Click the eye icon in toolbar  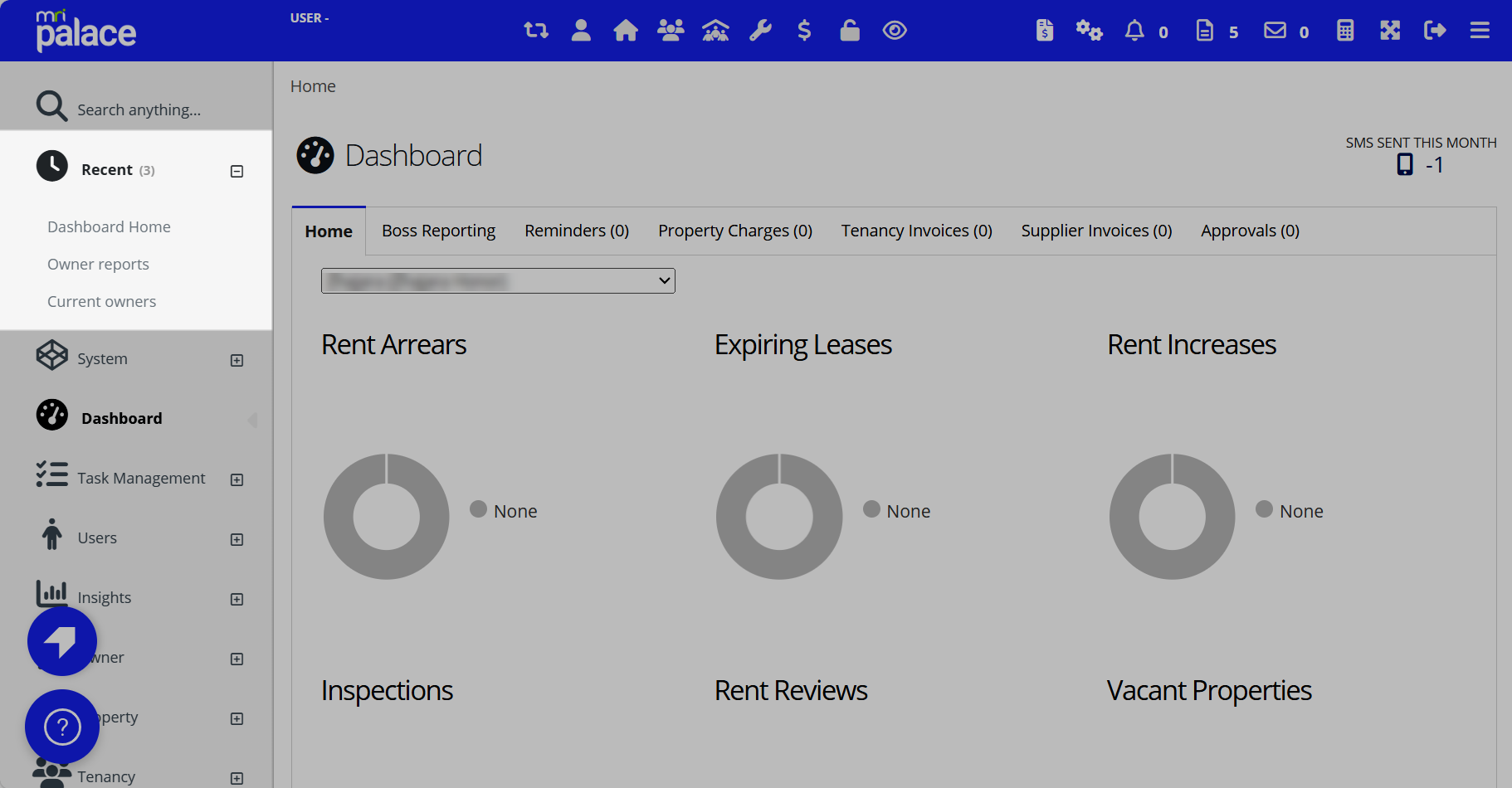click(895, 31)
